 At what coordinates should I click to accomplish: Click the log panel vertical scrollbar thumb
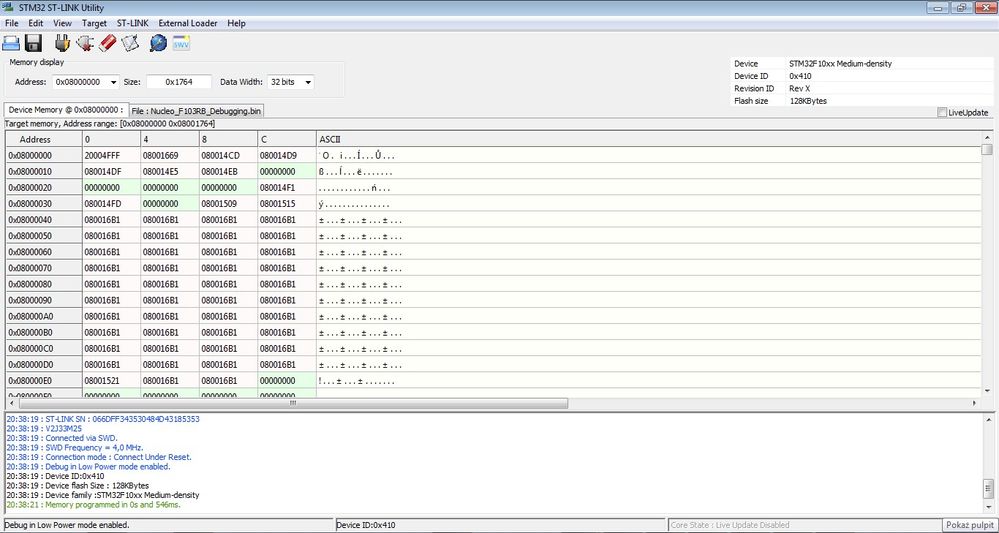click(987, 489)
